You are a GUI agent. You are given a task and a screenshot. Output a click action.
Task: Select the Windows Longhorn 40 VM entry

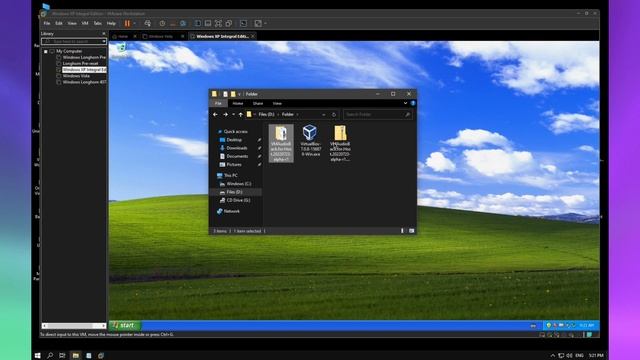pyautogui.click(x=84, y=82)
